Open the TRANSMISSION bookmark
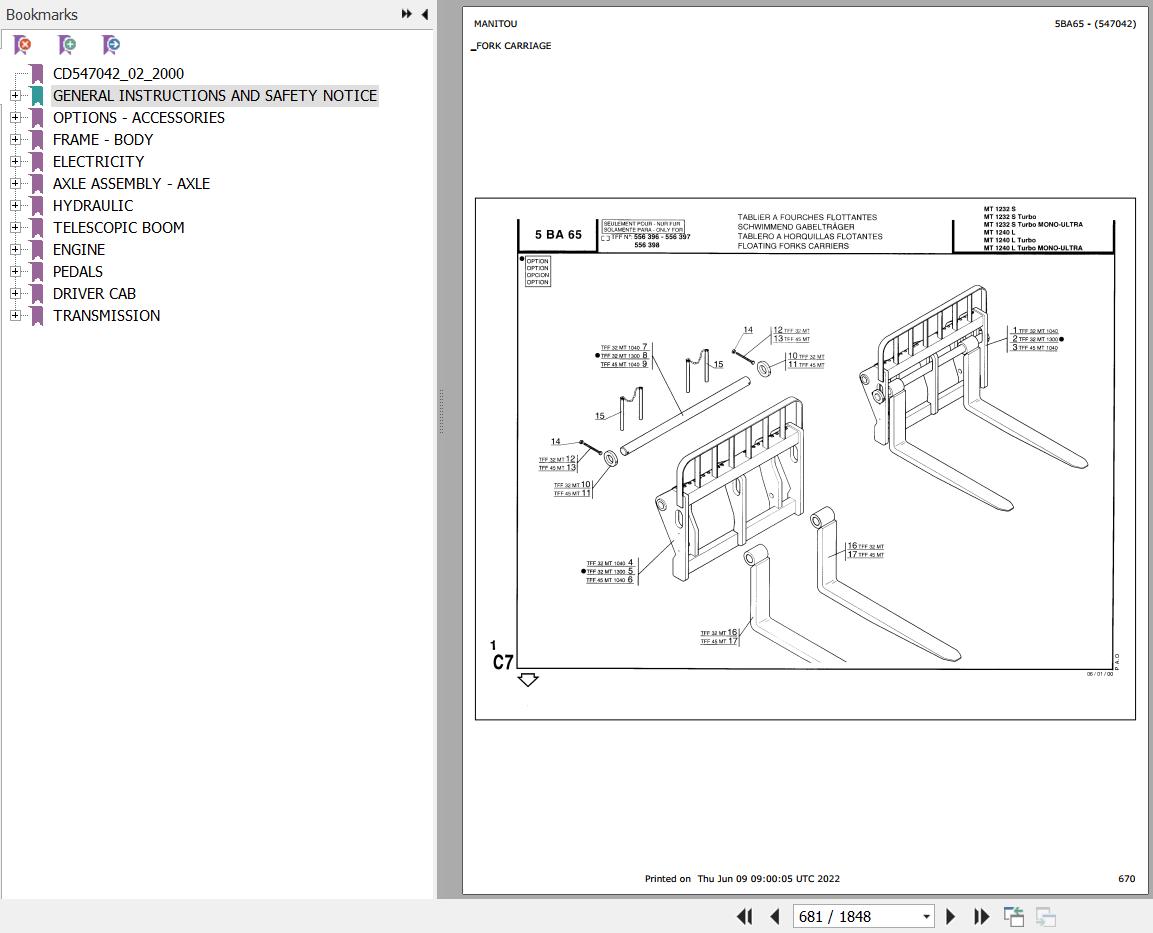 tap(107, 316)
